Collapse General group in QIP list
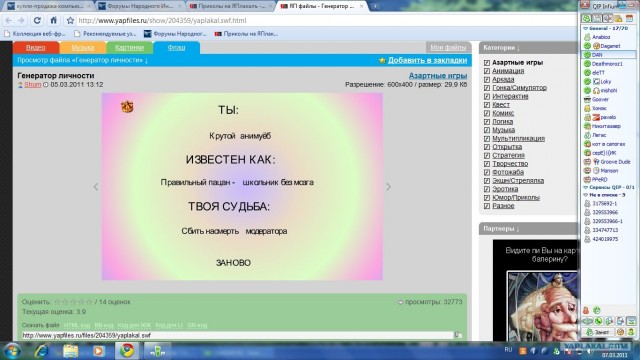 586,29
